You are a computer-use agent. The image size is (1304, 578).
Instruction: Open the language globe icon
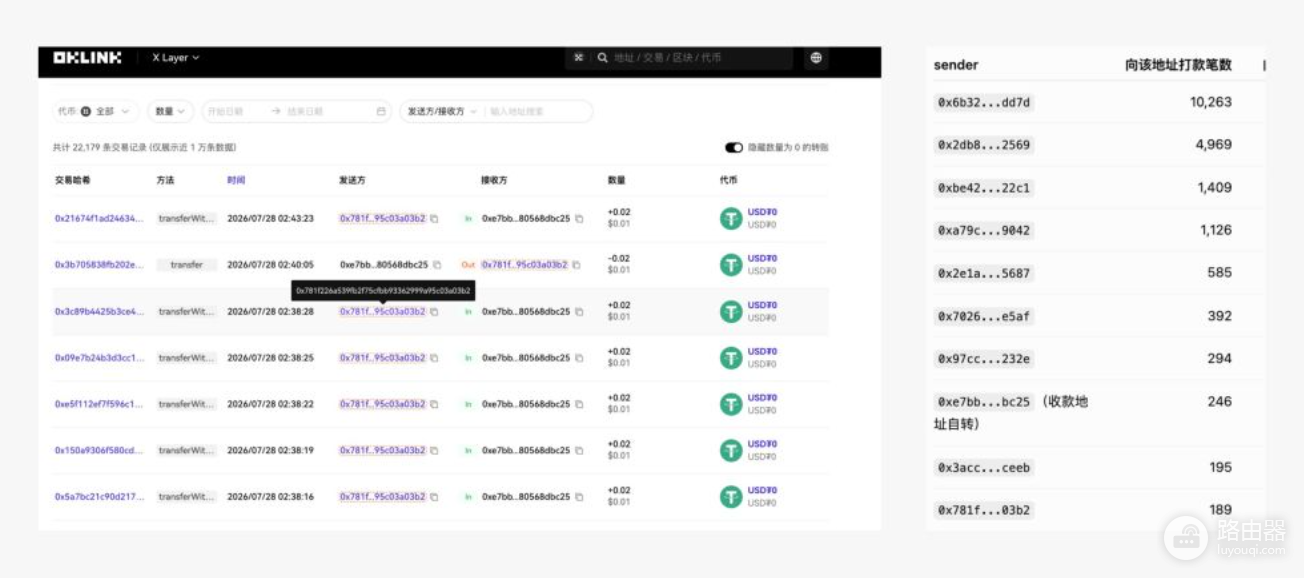coord(816,58)
